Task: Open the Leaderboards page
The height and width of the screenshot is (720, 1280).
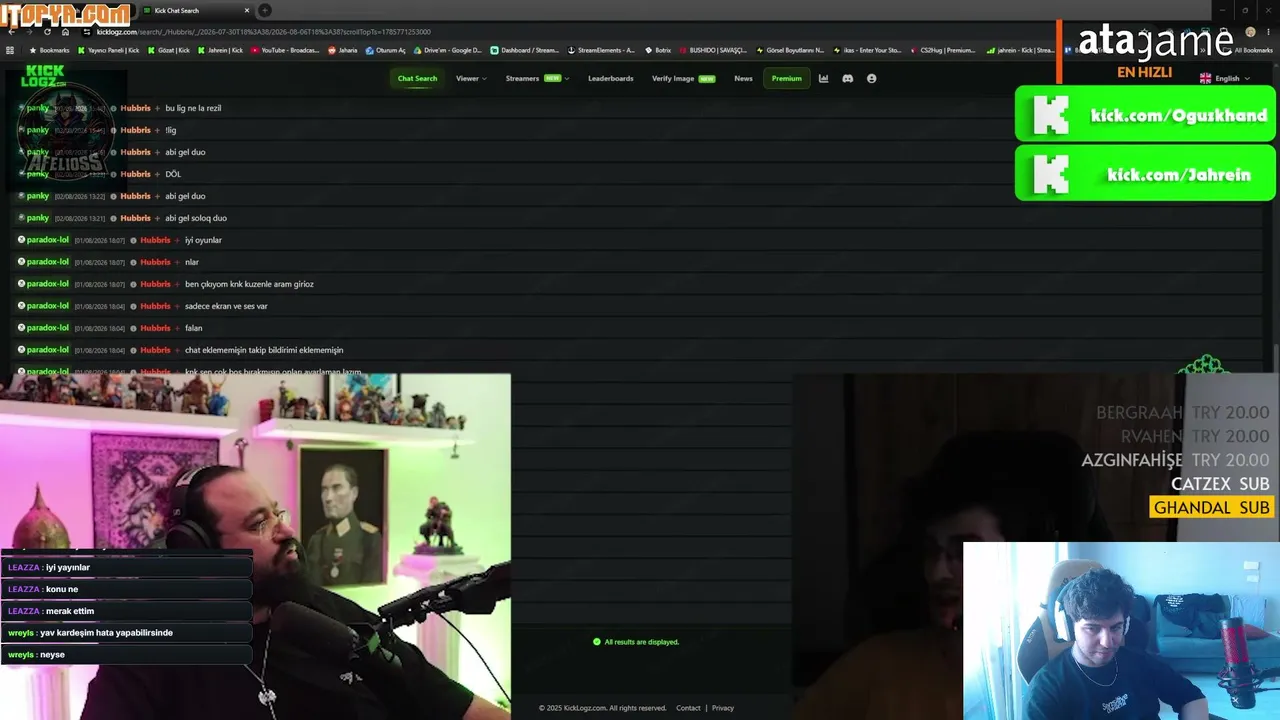Action: point(610,78)
